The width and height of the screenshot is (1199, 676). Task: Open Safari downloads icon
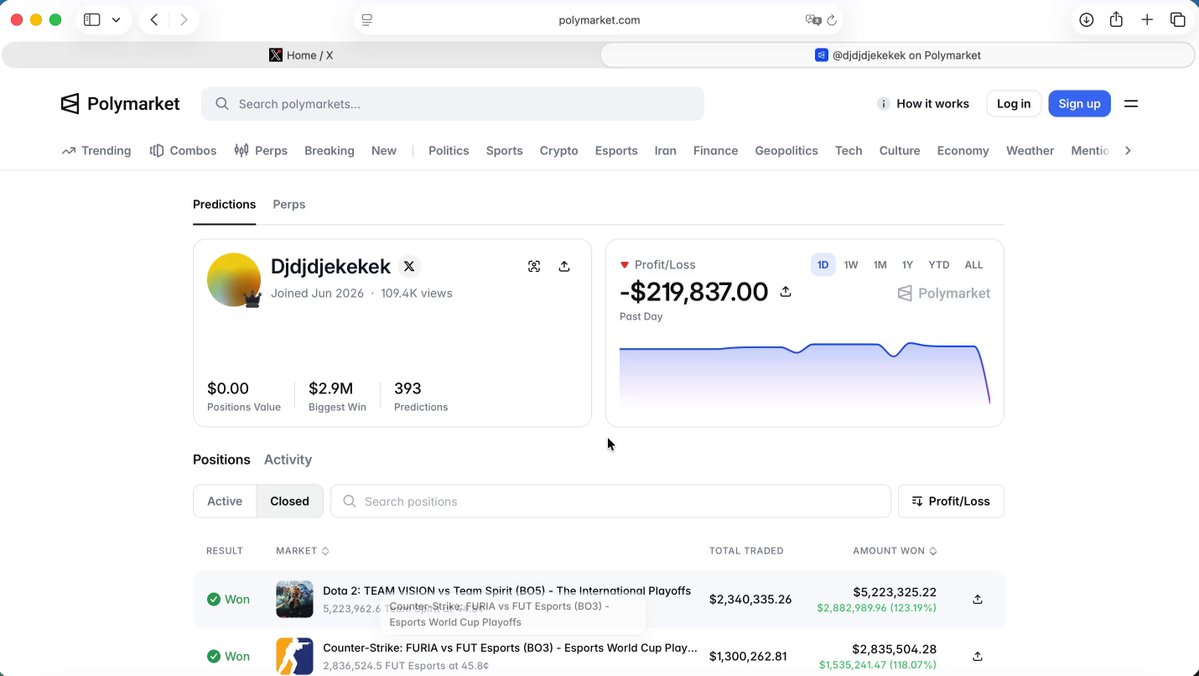[1086, 20]
